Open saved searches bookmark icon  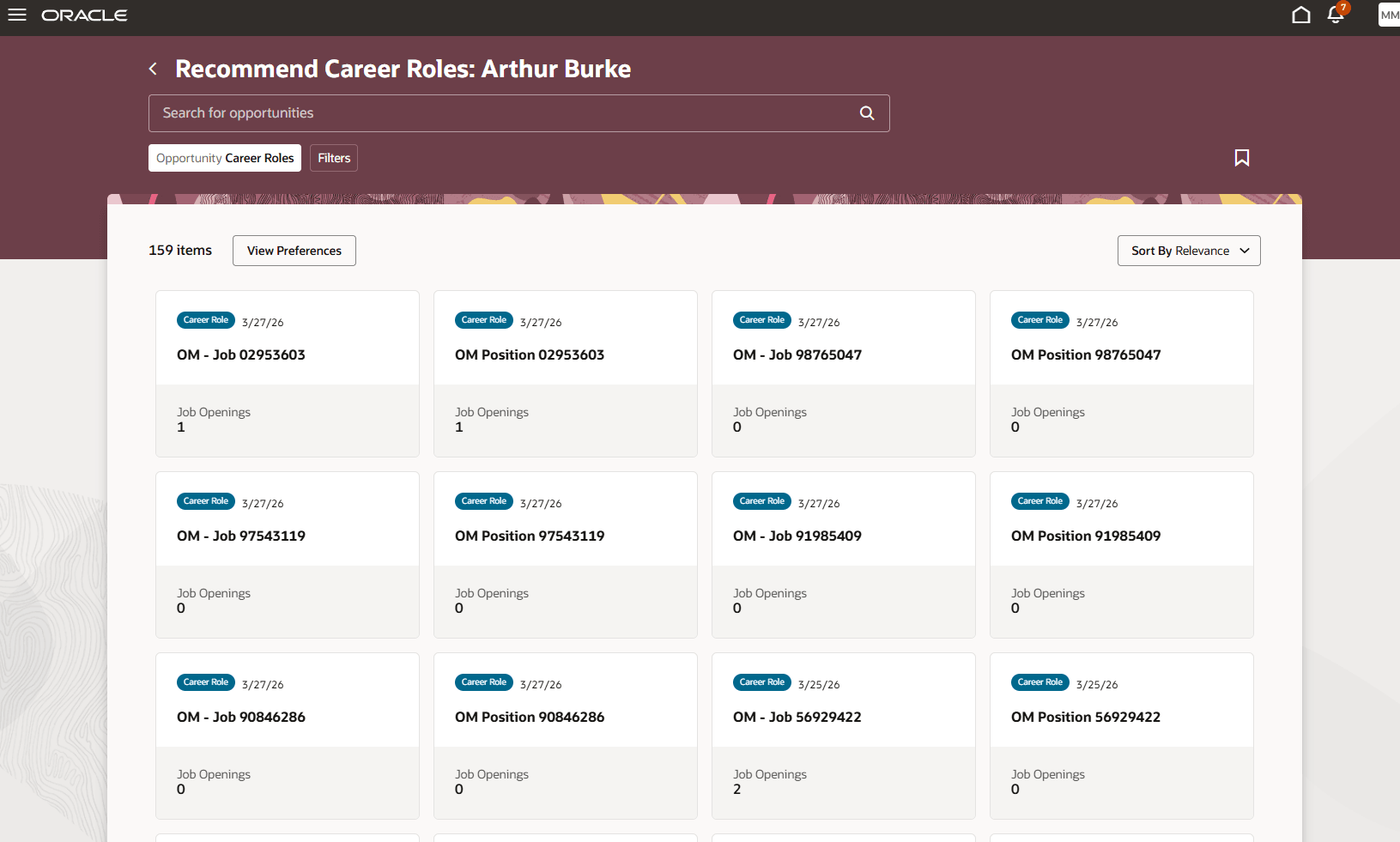(1241, 158)
